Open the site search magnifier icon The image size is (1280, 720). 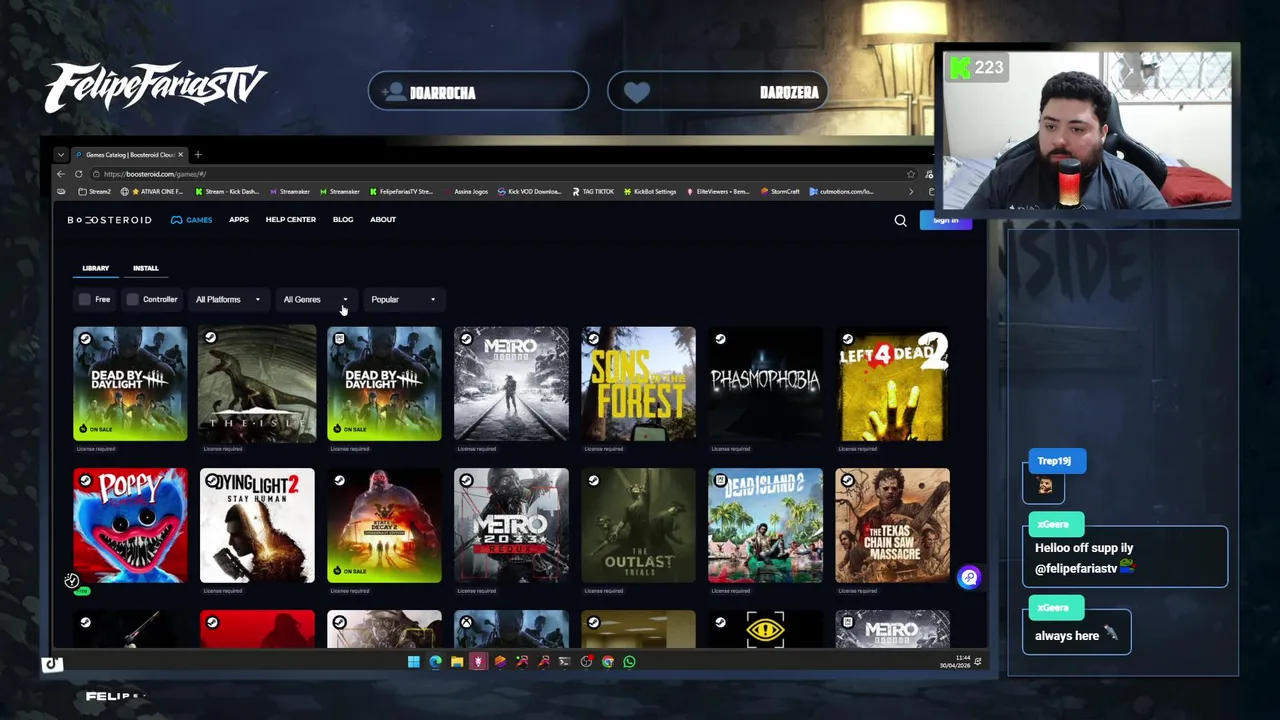click(x=900, y=220)
